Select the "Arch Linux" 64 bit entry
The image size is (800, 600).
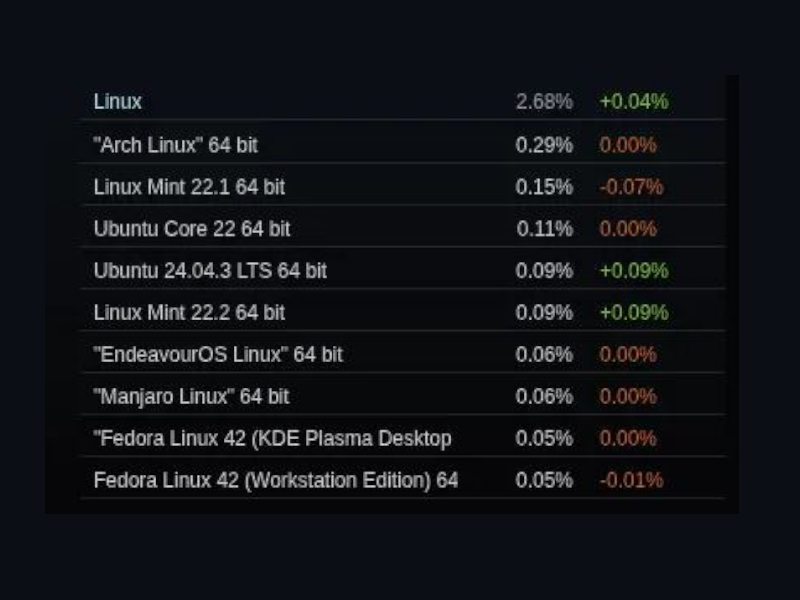[x=175, y=145]
